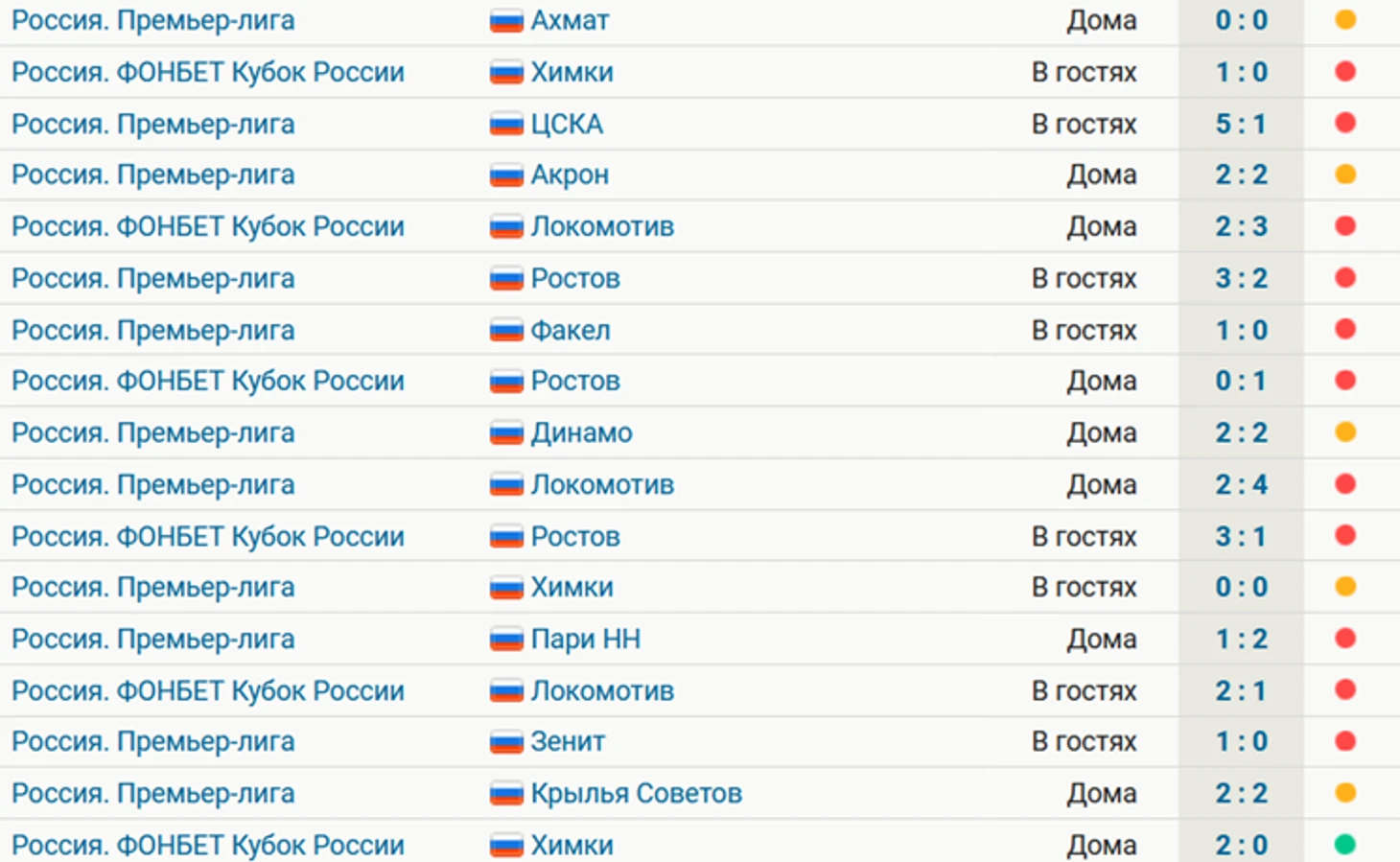Click the red dot in the Факел row
This screenshot has height=862, width=1400.
coord(1345,329)
